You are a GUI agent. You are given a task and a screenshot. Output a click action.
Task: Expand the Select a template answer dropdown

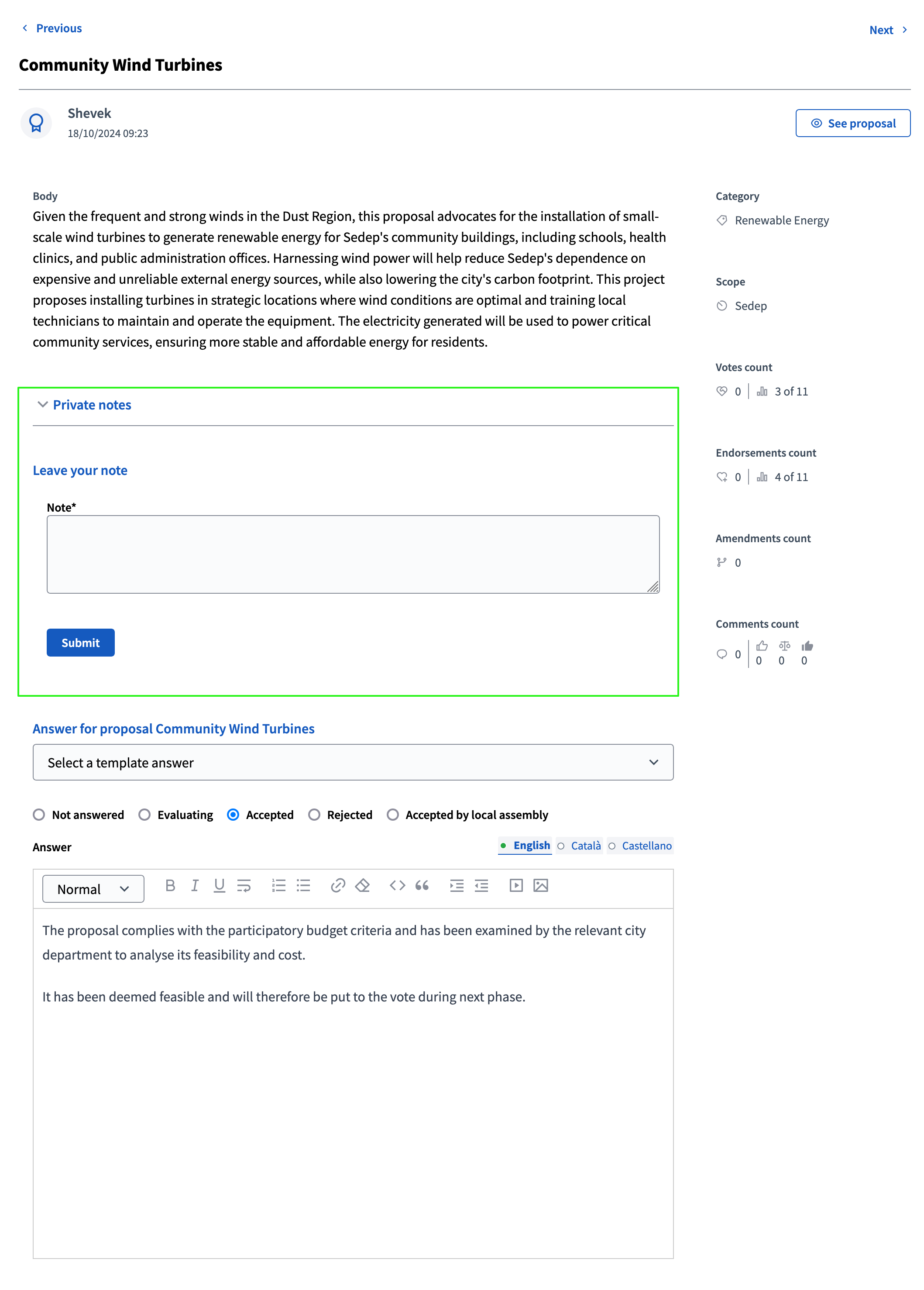click(x=353, y=762)
